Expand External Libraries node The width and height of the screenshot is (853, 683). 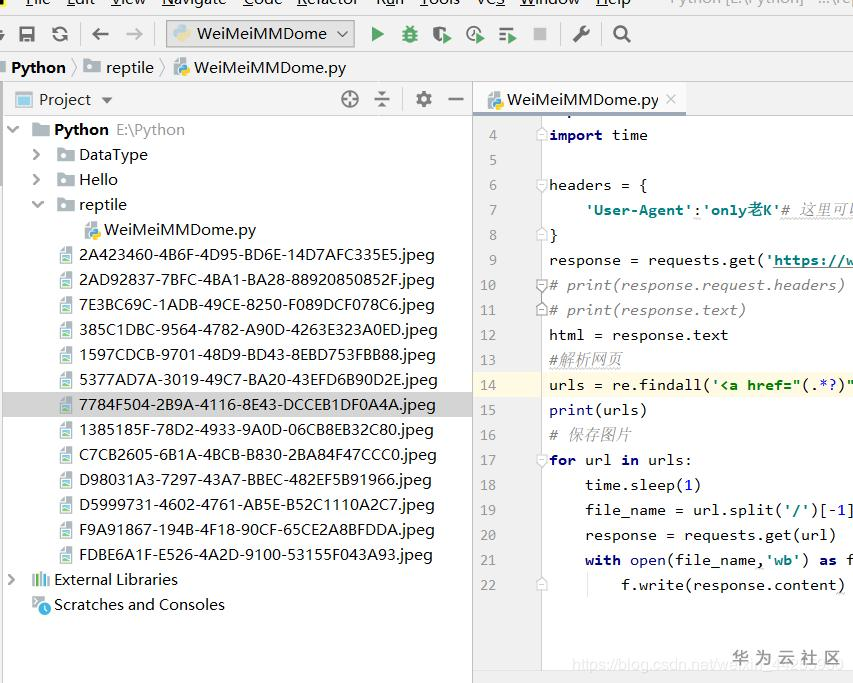(11, 580)
